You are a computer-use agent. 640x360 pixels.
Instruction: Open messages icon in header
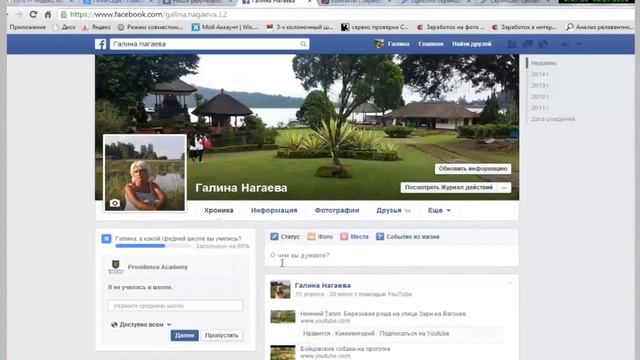pos(527,44)
